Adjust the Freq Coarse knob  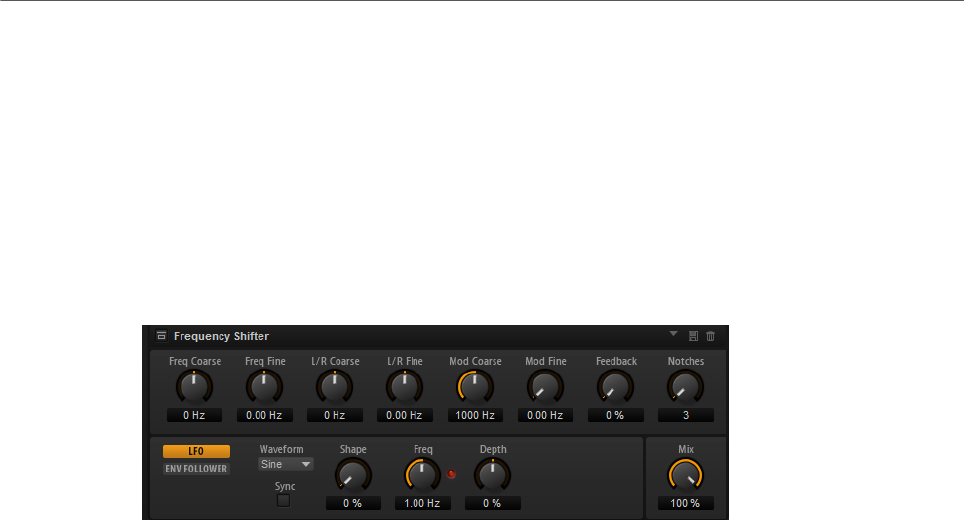(x=194, y=387)
